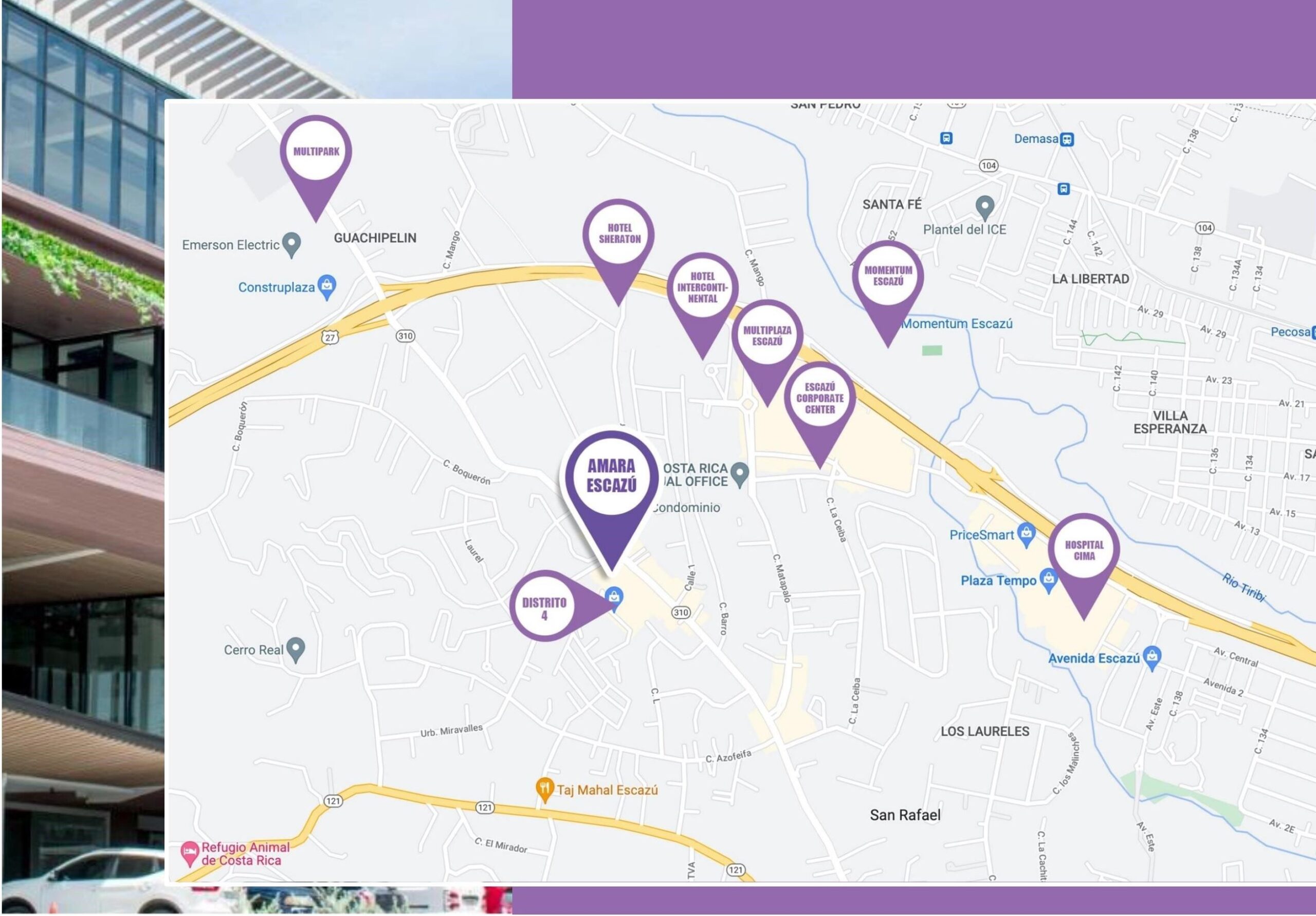Select the PriceSmart shopping bag icon

coord(1026,534)
